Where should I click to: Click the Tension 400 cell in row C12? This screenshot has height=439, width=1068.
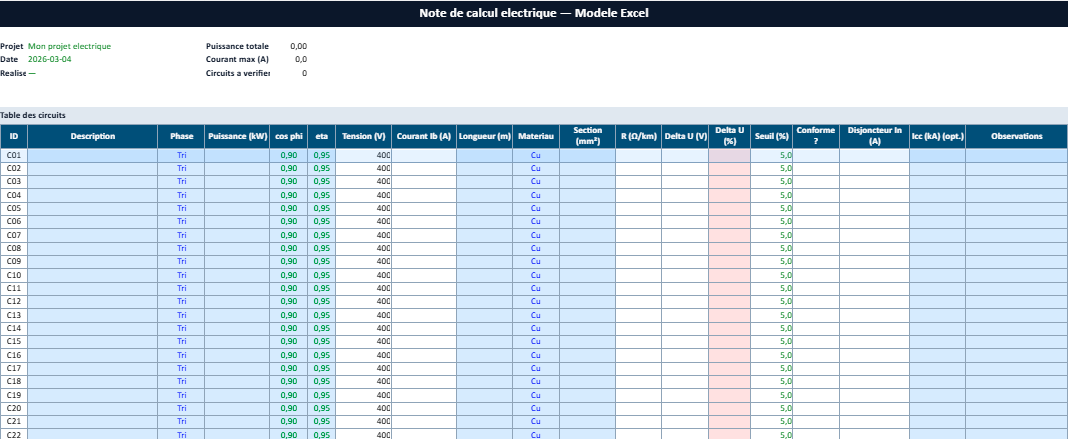click(x=363, y=301)
